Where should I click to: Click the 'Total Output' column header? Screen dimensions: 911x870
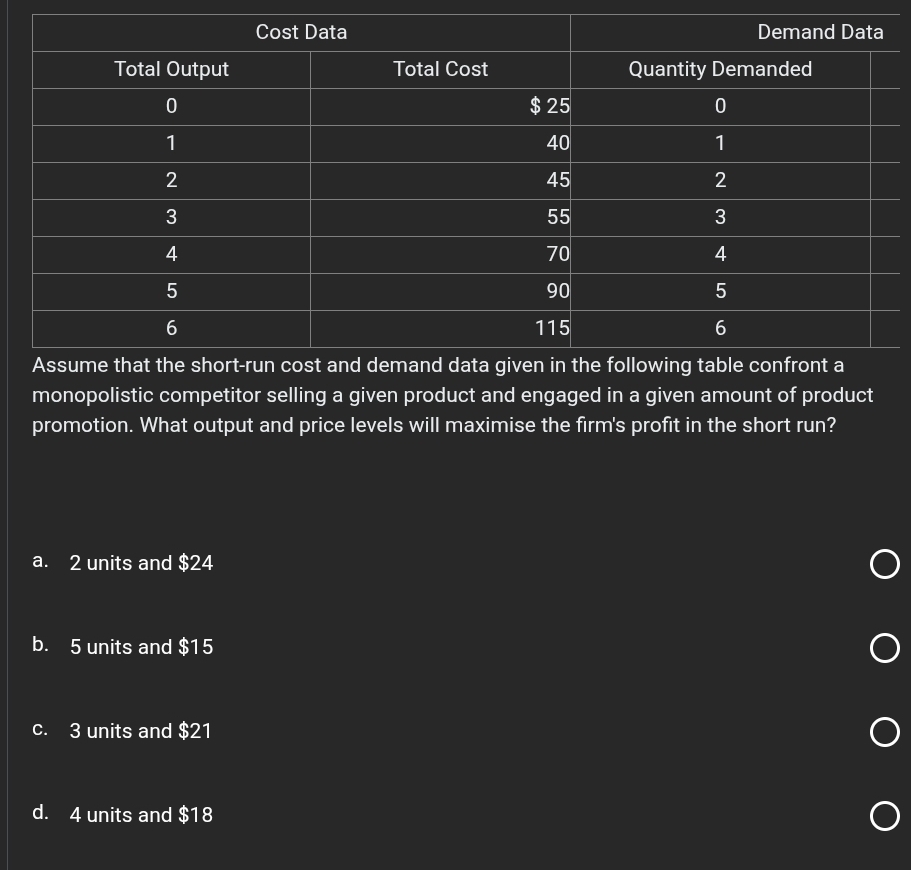pos(171,69)
